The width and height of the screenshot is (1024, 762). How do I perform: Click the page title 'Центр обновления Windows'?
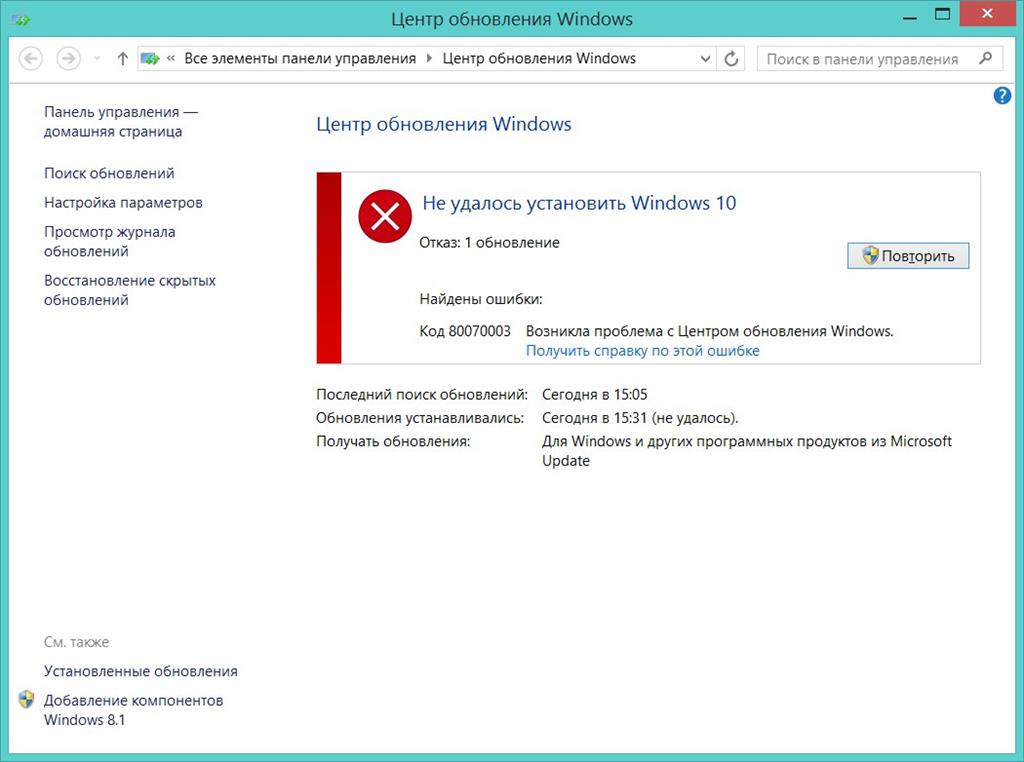(x=443, y=124)
